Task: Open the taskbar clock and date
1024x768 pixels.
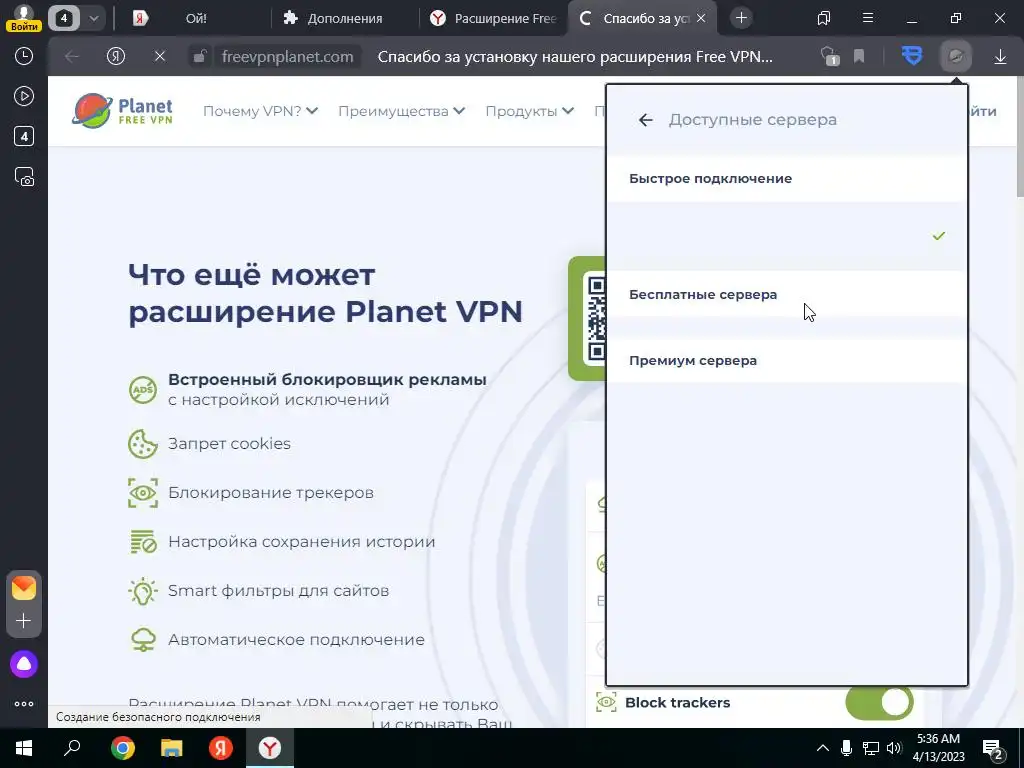Action: coord(940,748)
